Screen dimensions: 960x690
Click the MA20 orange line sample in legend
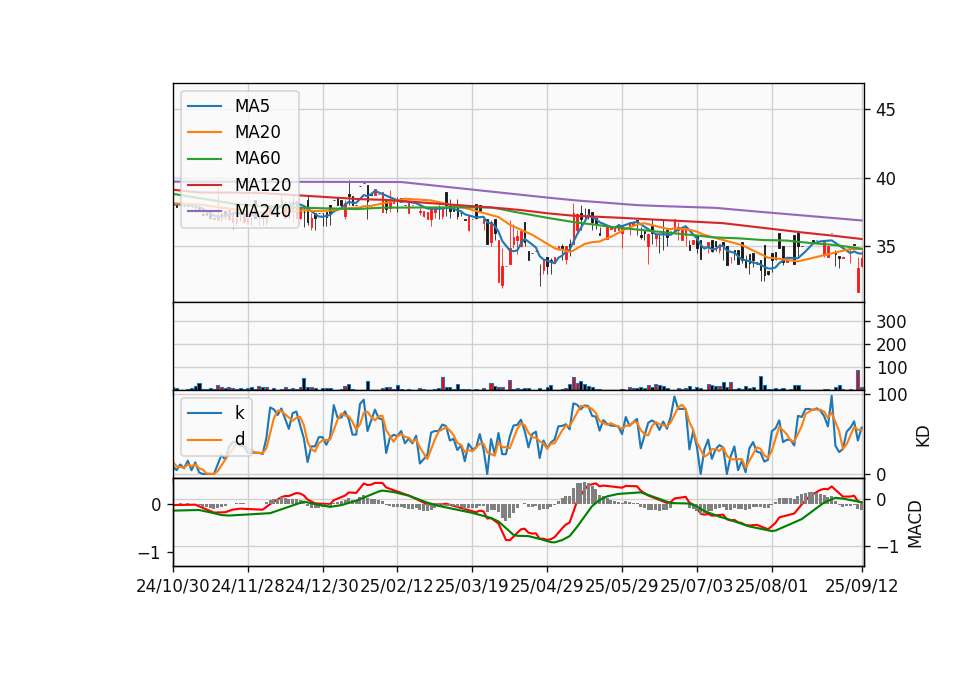204,132
